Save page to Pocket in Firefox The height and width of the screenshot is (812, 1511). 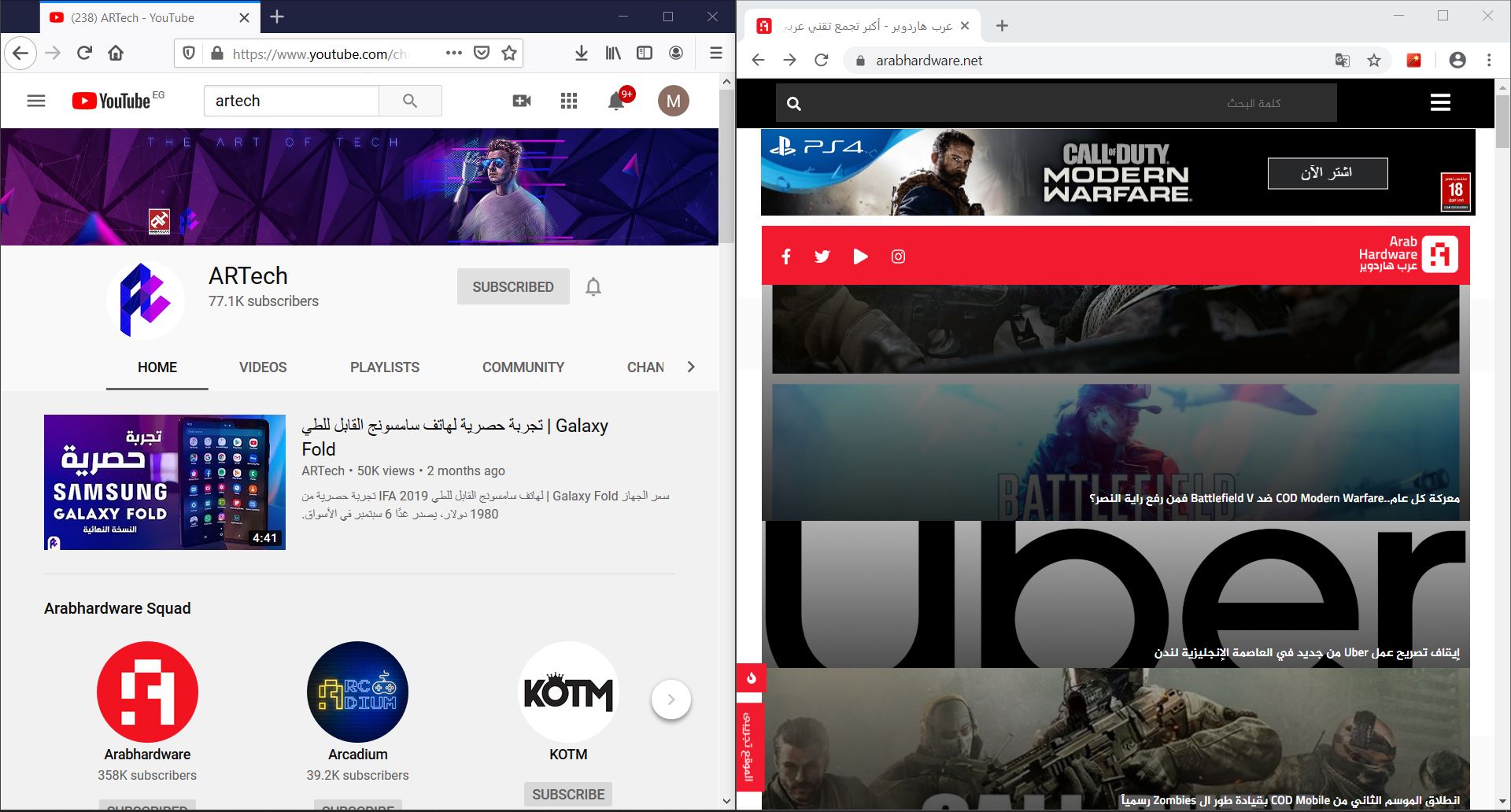pyautogui.click(x=482, y=54)
